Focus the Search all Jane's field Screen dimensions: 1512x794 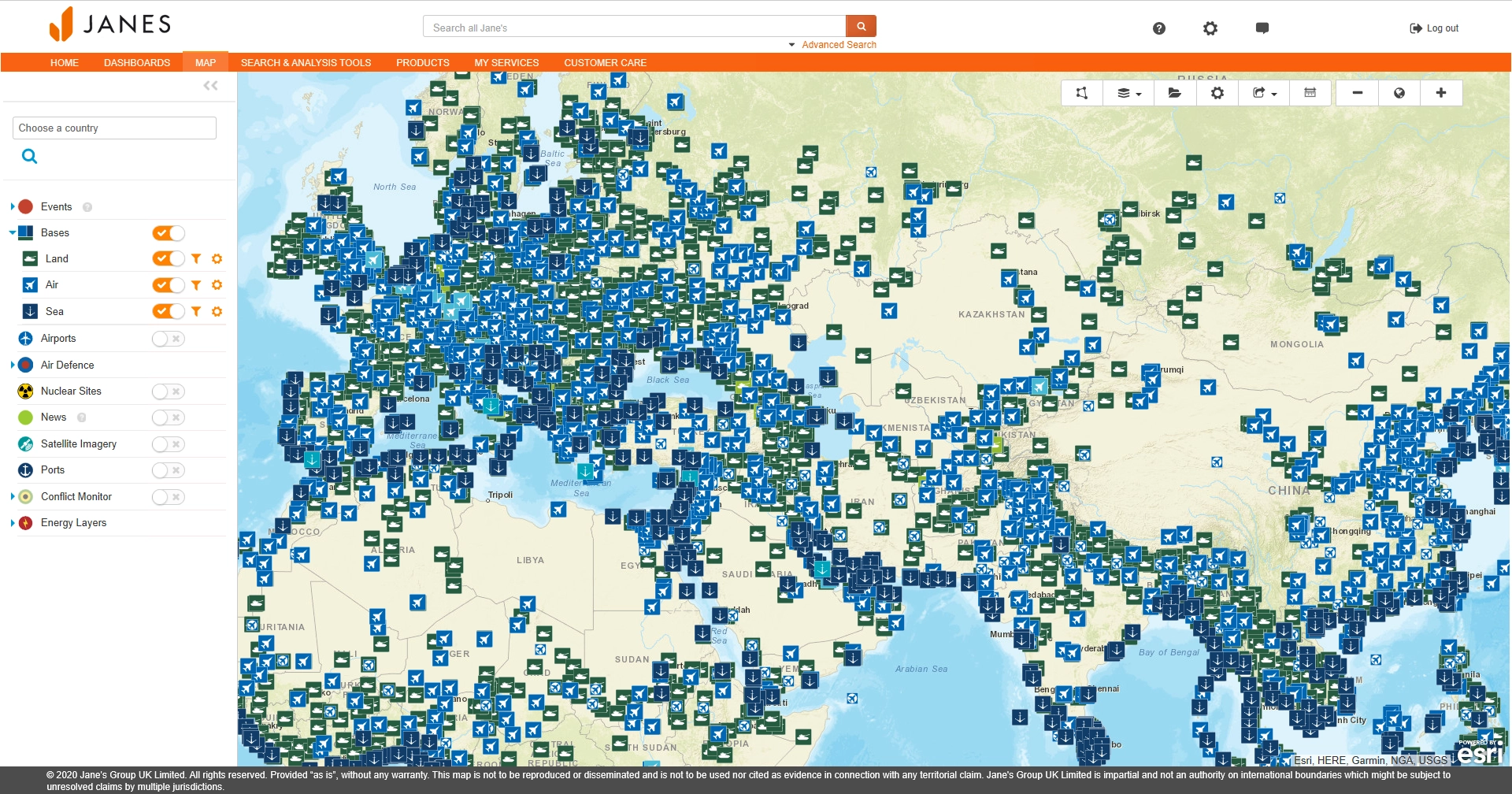635,26
